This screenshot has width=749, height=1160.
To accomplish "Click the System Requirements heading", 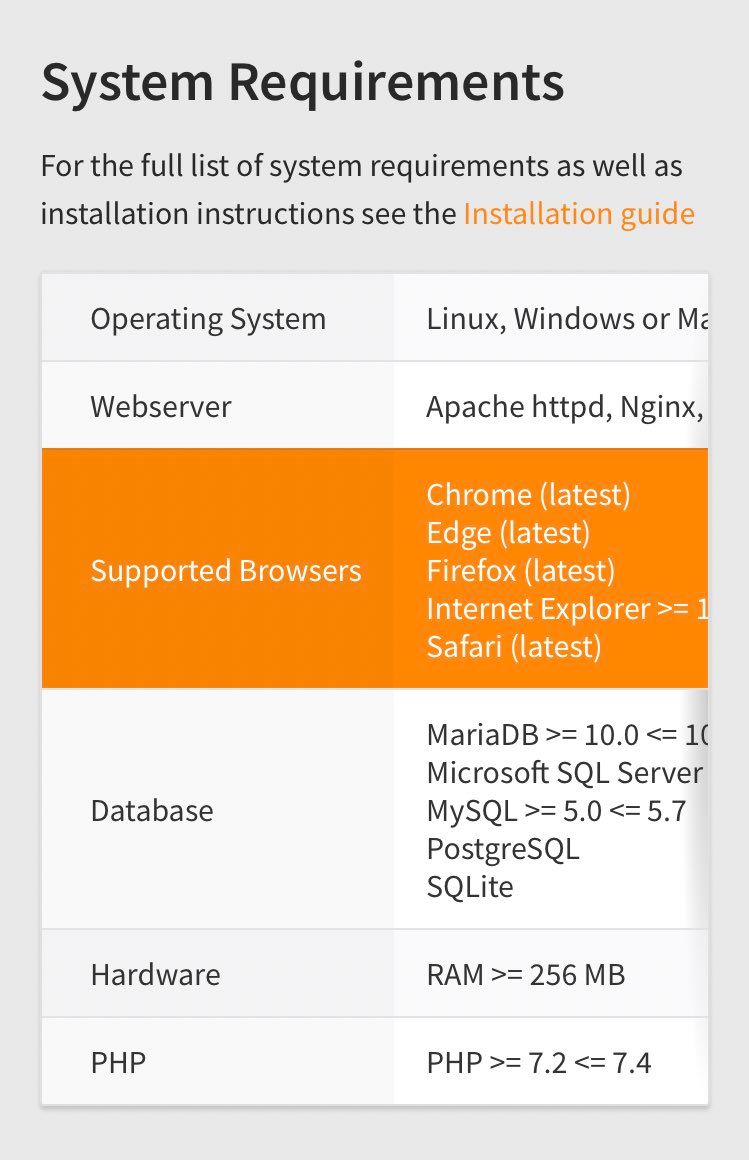I will click(302, 83).
